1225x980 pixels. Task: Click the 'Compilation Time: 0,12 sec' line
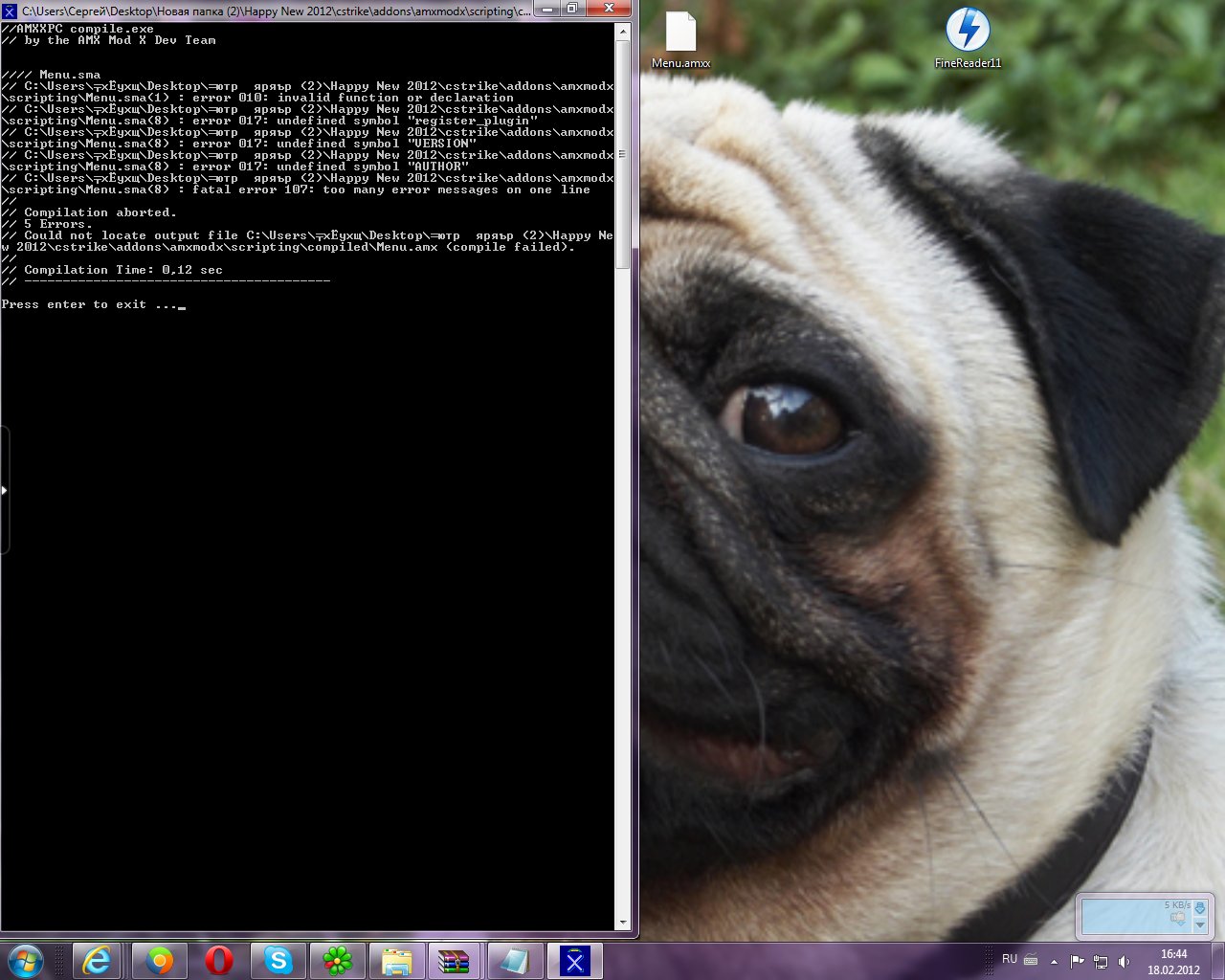point(123,270)
